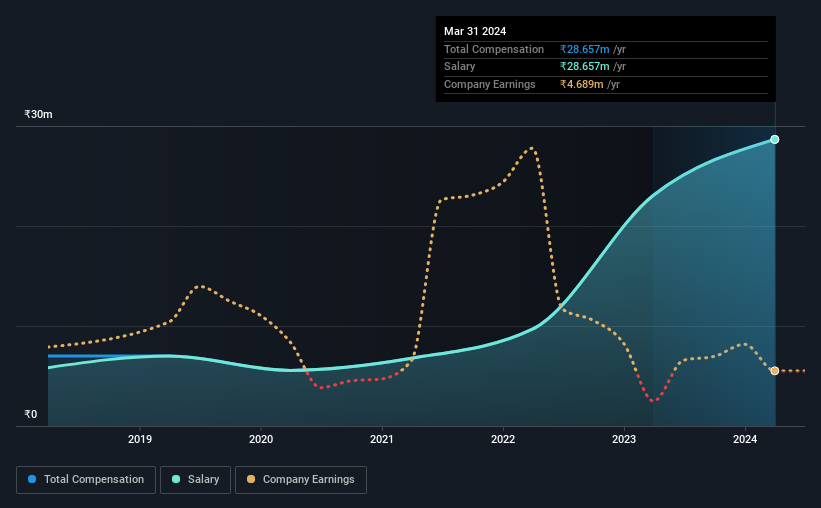Click the 2020 axis label
The width and height of the screenshot is (821, 508).
coord(261,439)
